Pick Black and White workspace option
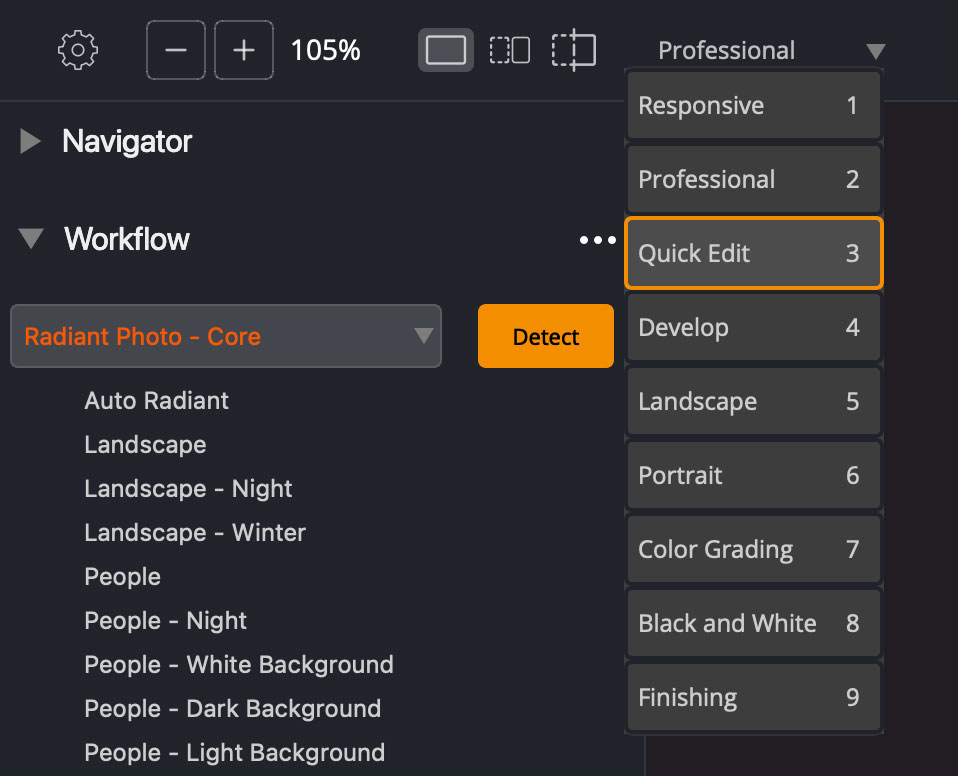 click(x=753, y=624)
